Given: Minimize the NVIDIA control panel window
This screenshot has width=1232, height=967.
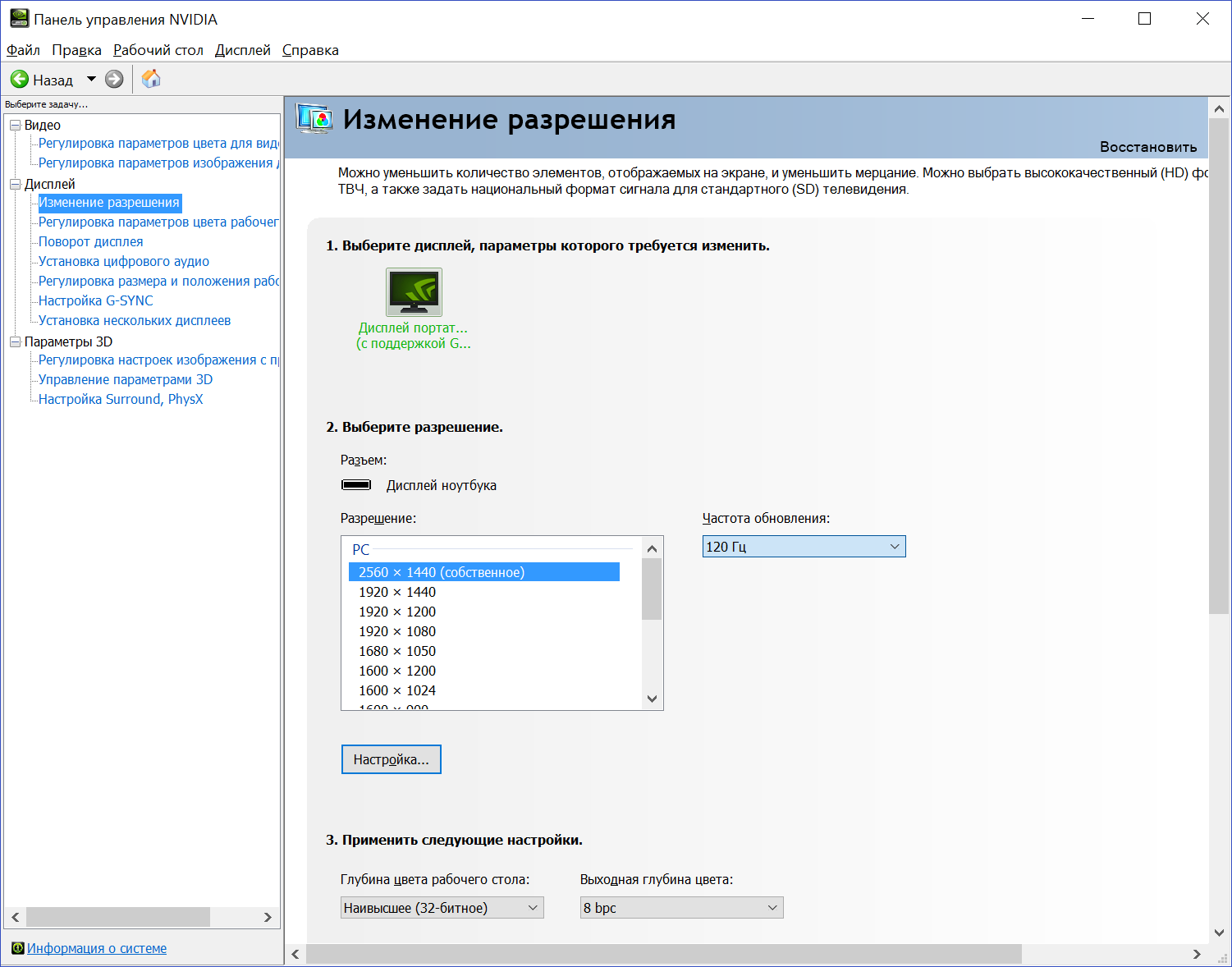Looking at the screenshot, I should coord(1088,19).
